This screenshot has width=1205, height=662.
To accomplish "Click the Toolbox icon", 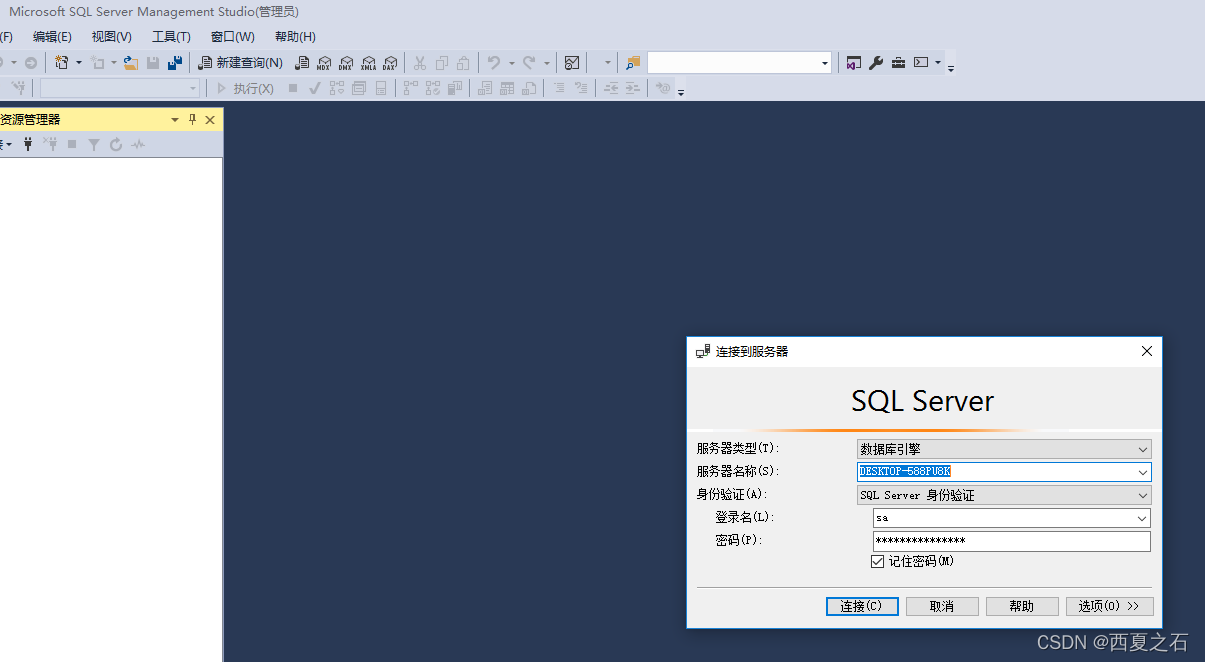I will [x=898, y=62].
